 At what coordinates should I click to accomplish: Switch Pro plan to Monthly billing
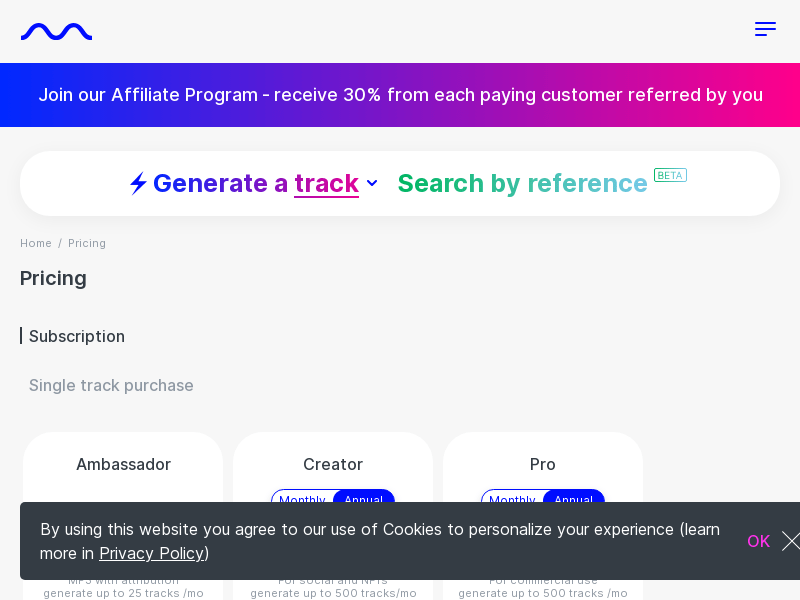512,496
